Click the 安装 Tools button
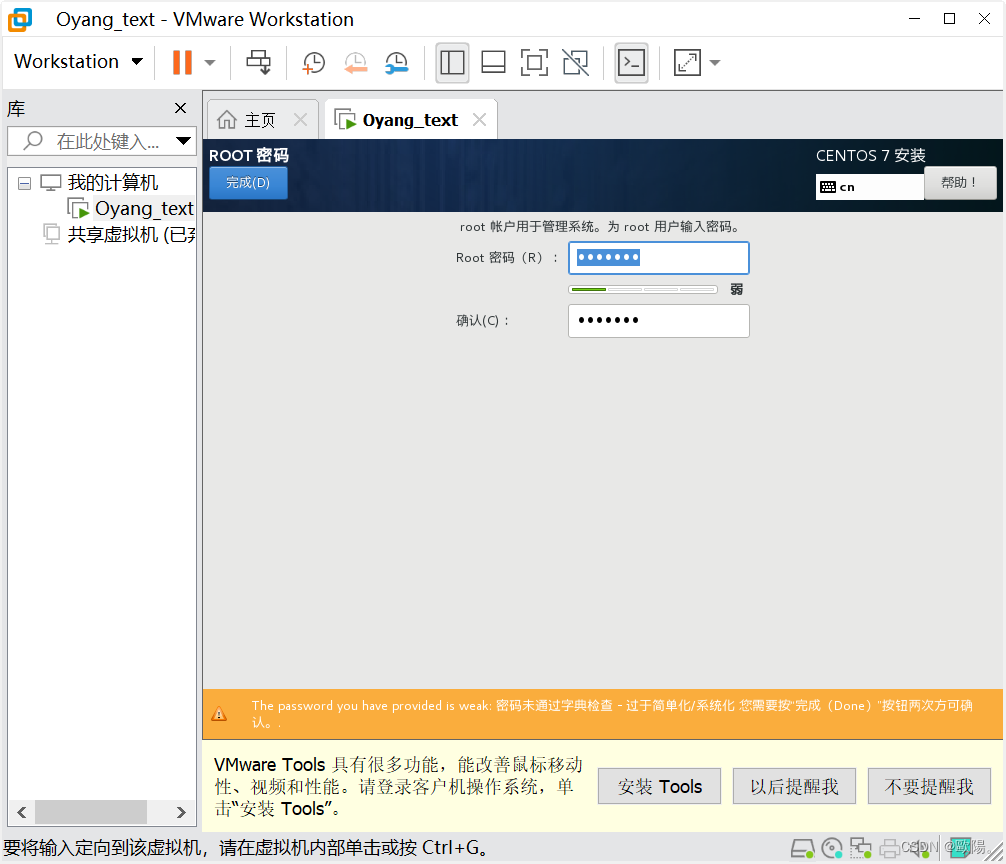1006x864 pixels. point(660,786)
